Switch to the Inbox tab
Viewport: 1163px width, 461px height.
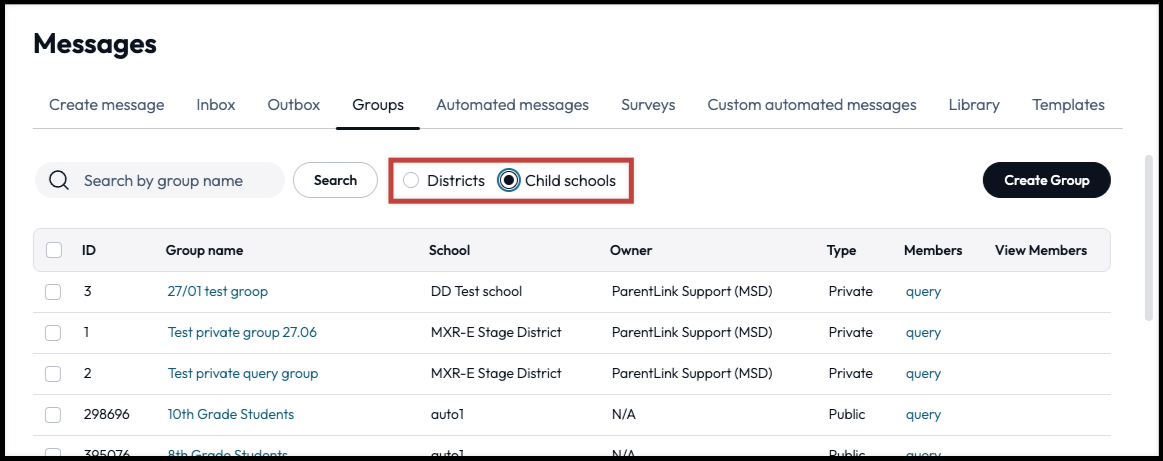[216, 105]
